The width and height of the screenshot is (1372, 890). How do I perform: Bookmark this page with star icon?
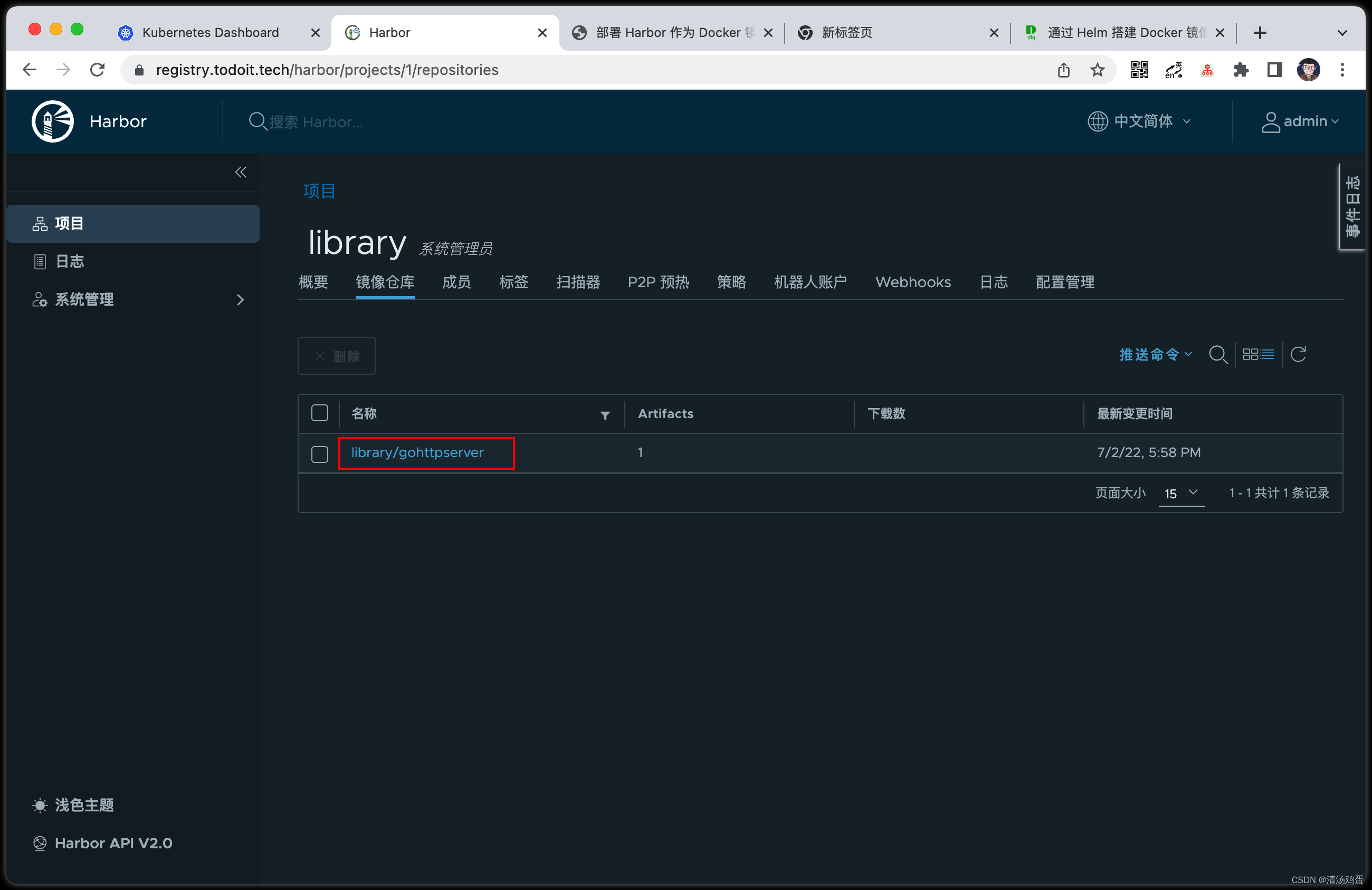pyautogui.click(x=1097, y=70)
